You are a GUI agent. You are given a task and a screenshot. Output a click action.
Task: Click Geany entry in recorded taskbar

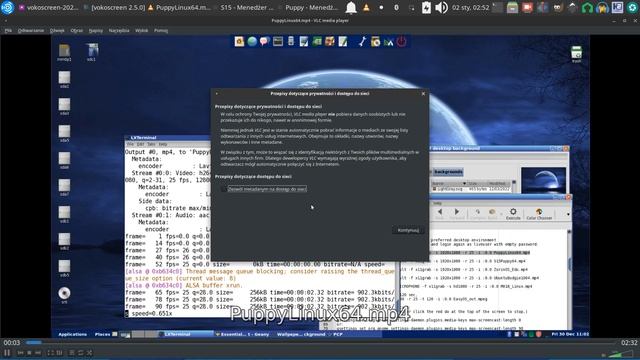pyautogui.click(x=244, y=334)
